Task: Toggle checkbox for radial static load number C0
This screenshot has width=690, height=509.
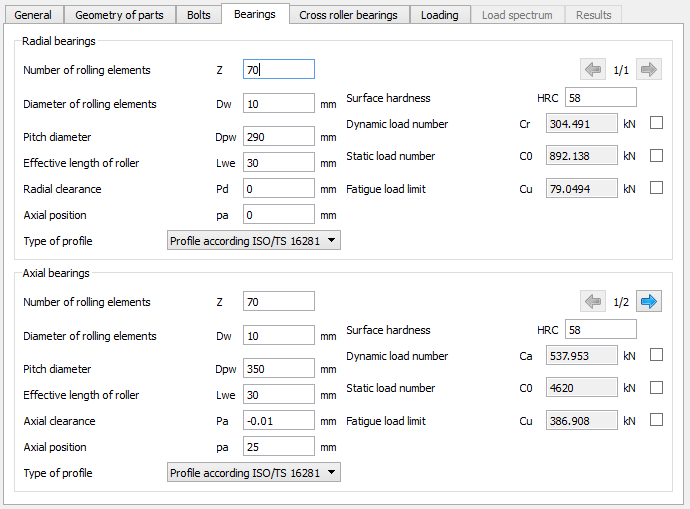Action: click(656, 156)
